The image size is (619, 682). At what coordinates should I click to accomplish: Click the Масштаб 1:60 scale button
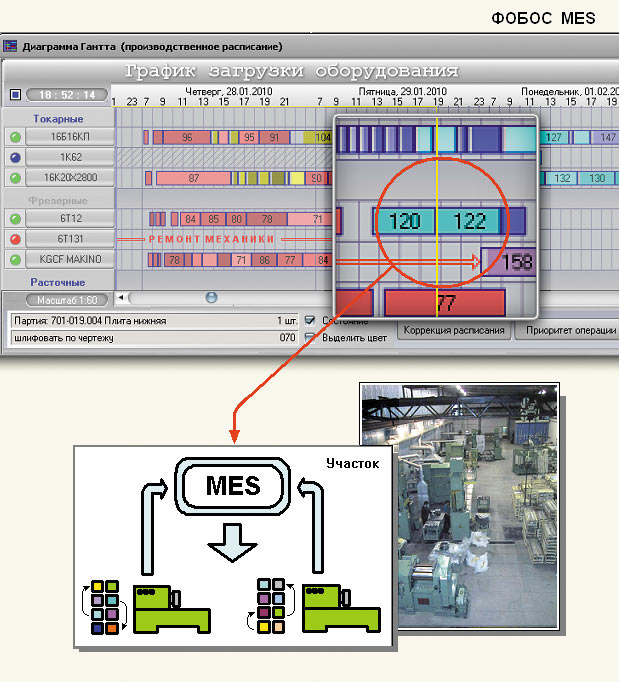coord(67,300)
